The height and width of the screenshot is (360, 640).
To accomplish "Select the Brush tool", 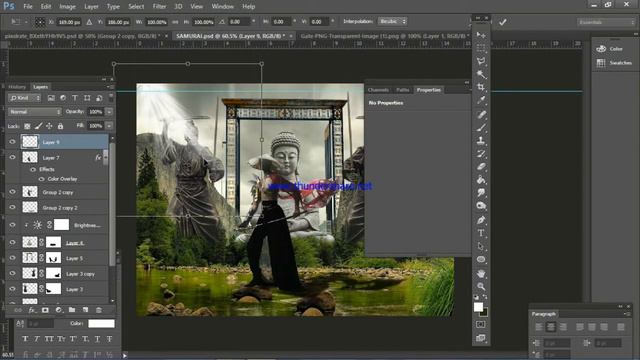I will [x=481, y=128].
